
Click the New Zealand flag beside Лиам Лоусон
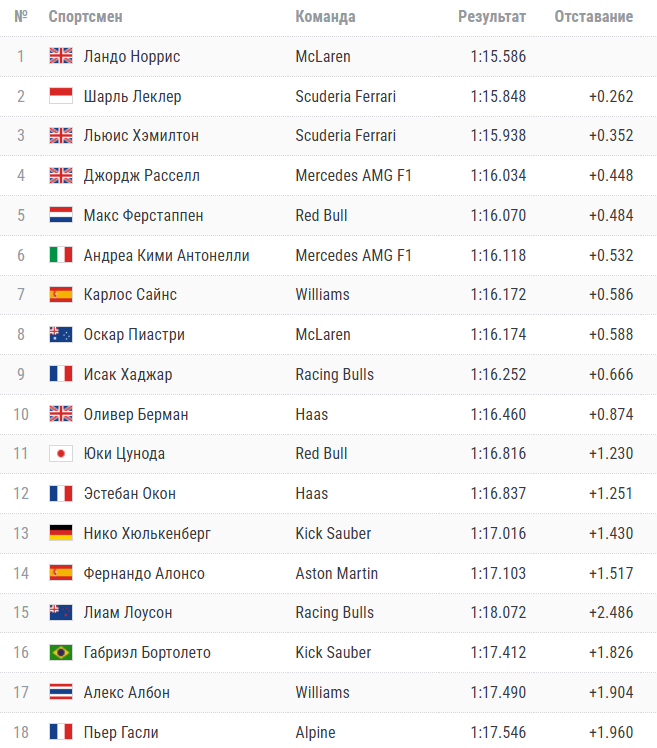coord(61,613)
